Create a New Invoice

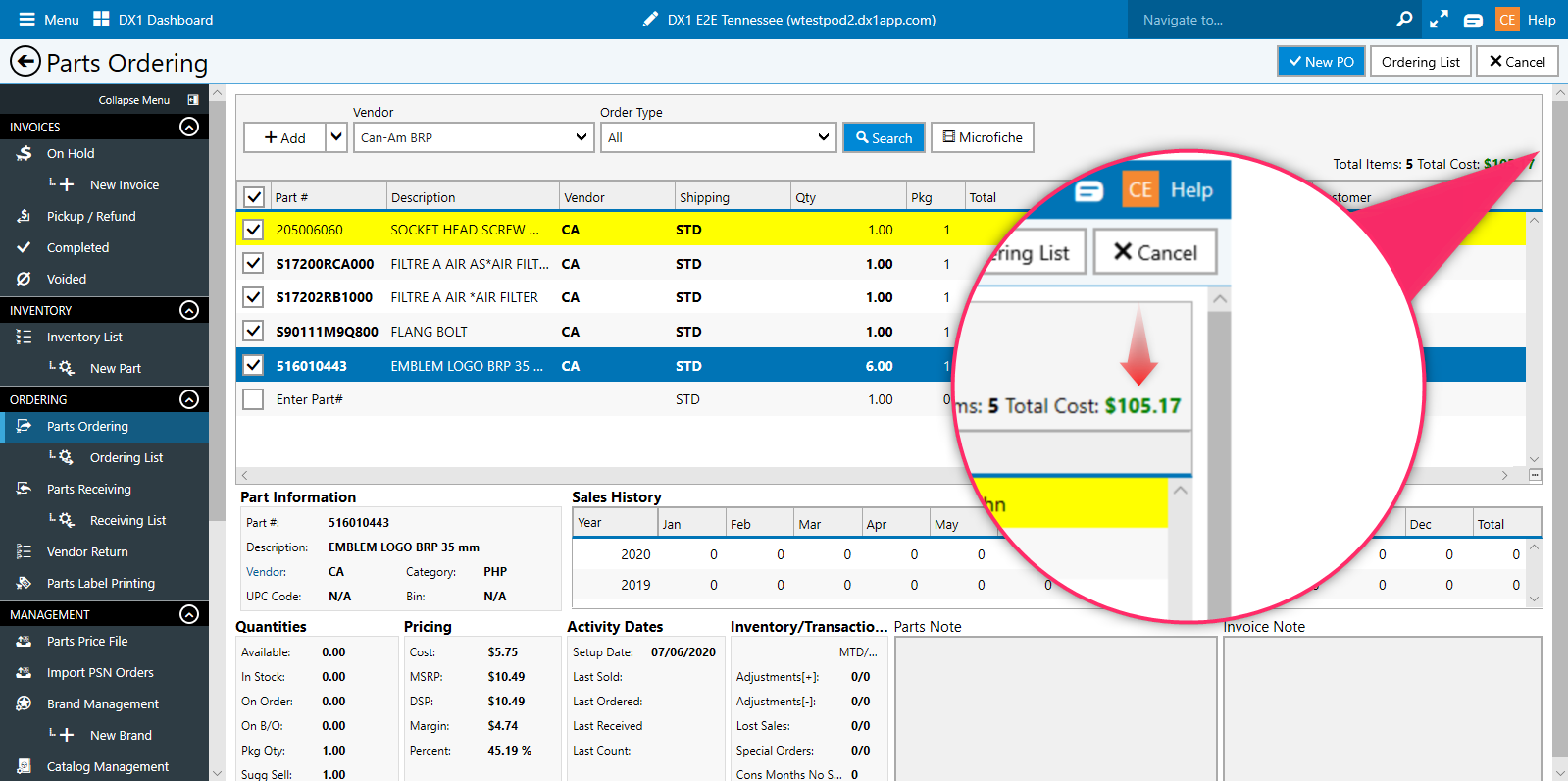pos(125,184)
